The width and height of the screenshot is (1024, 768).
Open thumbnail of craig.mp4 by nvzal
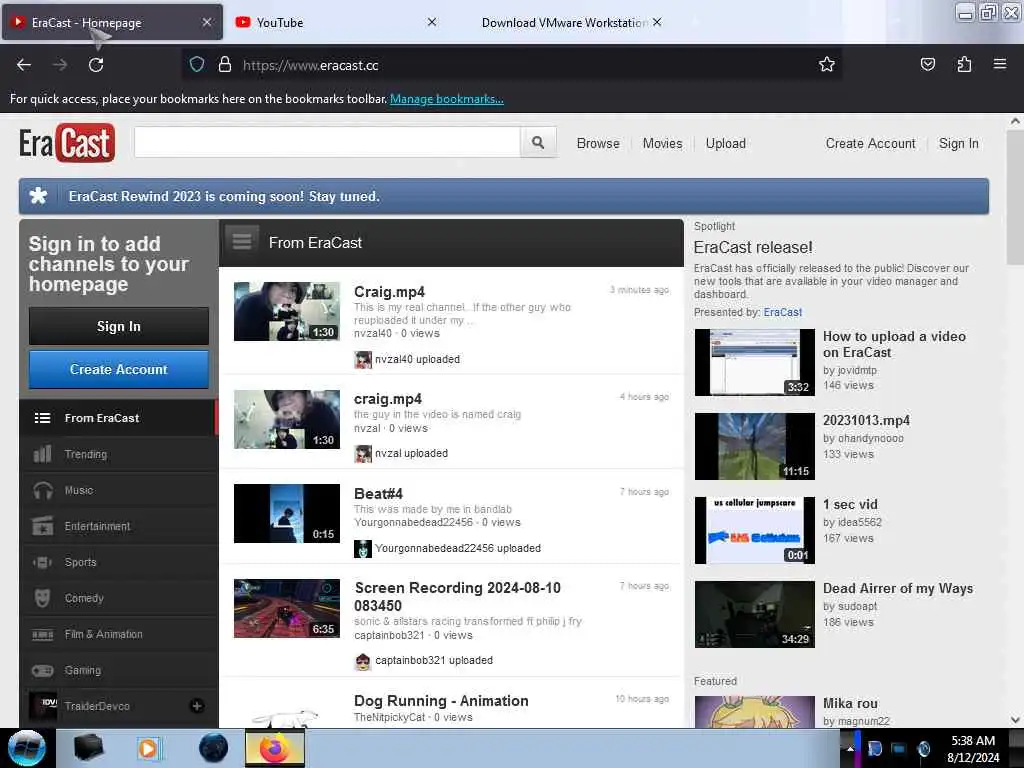[287, 419]
